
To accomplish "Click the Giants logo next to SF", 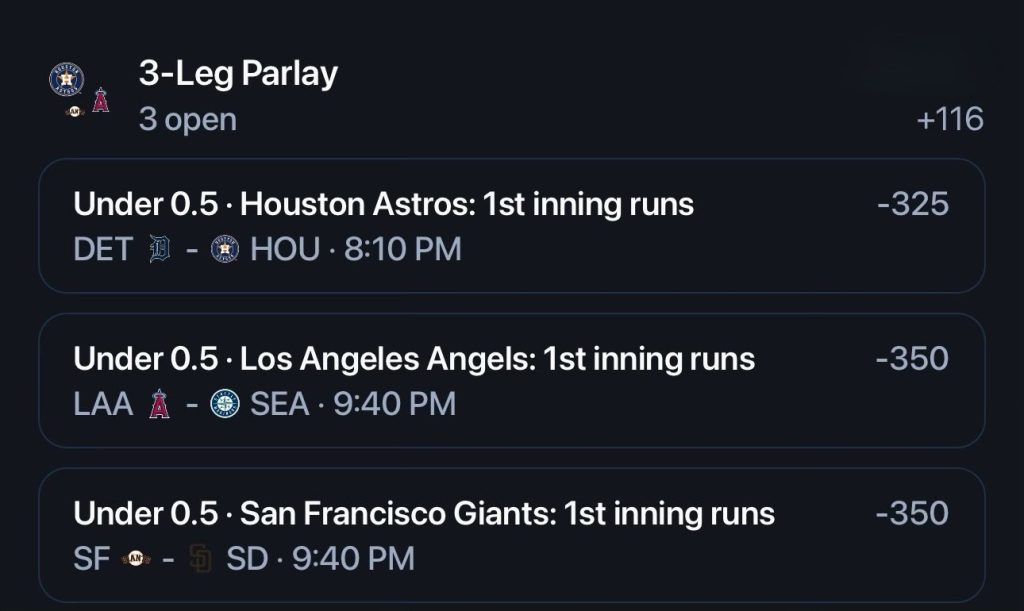I will [136, 558].
